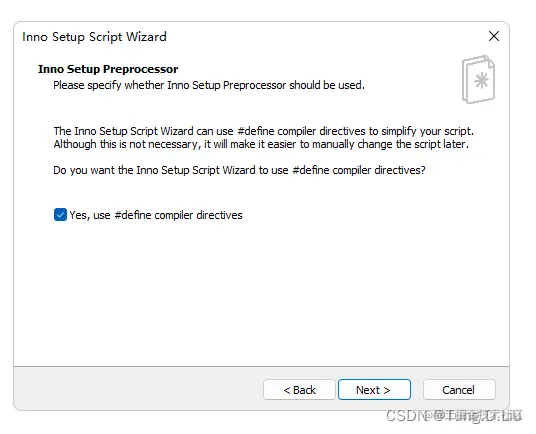Cancel the script wizard
Viewport: 536px width, 434px height.
click(x=459, y=390)
